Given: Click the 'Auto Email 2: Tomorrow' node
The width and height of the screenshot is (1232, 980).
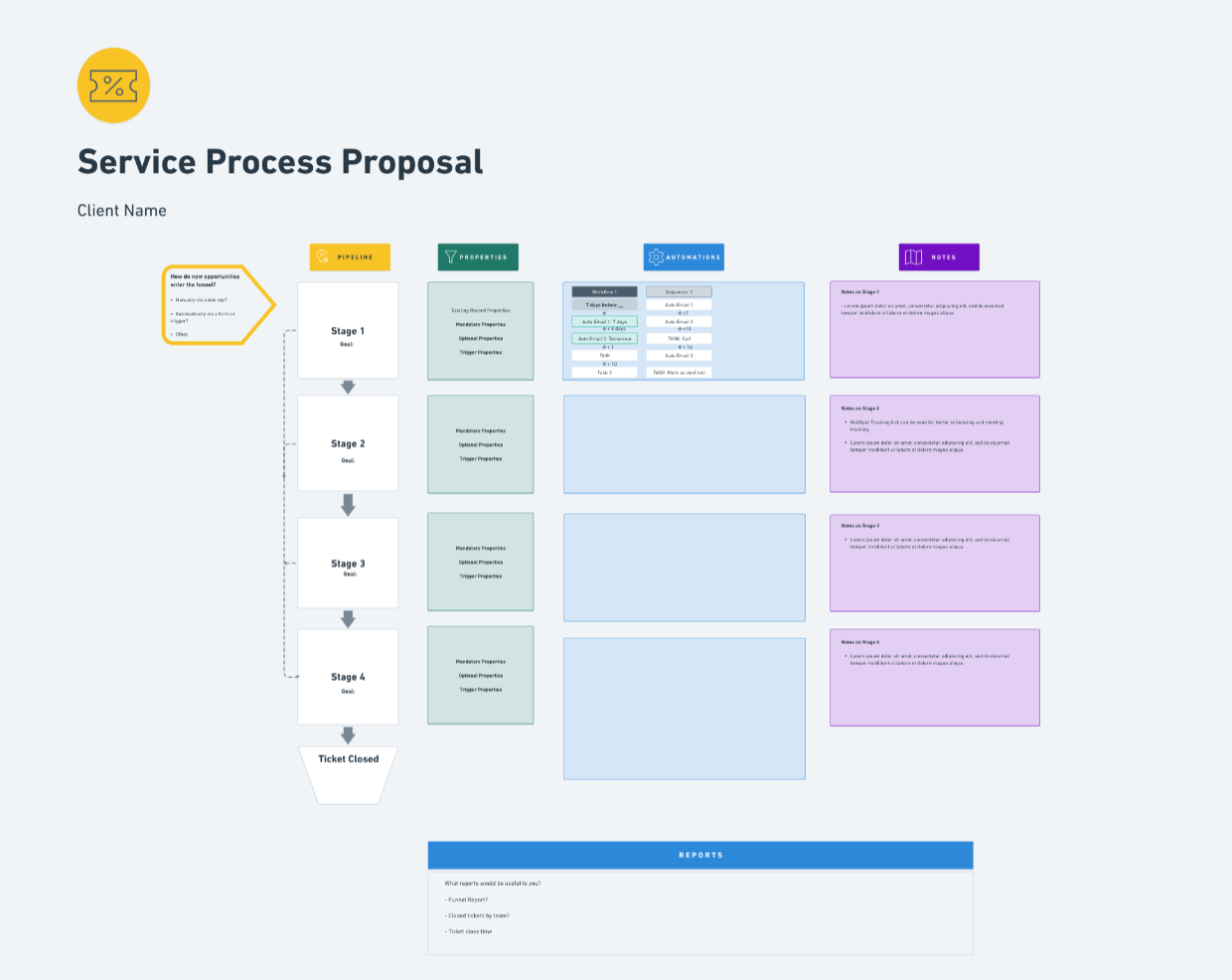Looking at the screenshot, I should 605,338.
